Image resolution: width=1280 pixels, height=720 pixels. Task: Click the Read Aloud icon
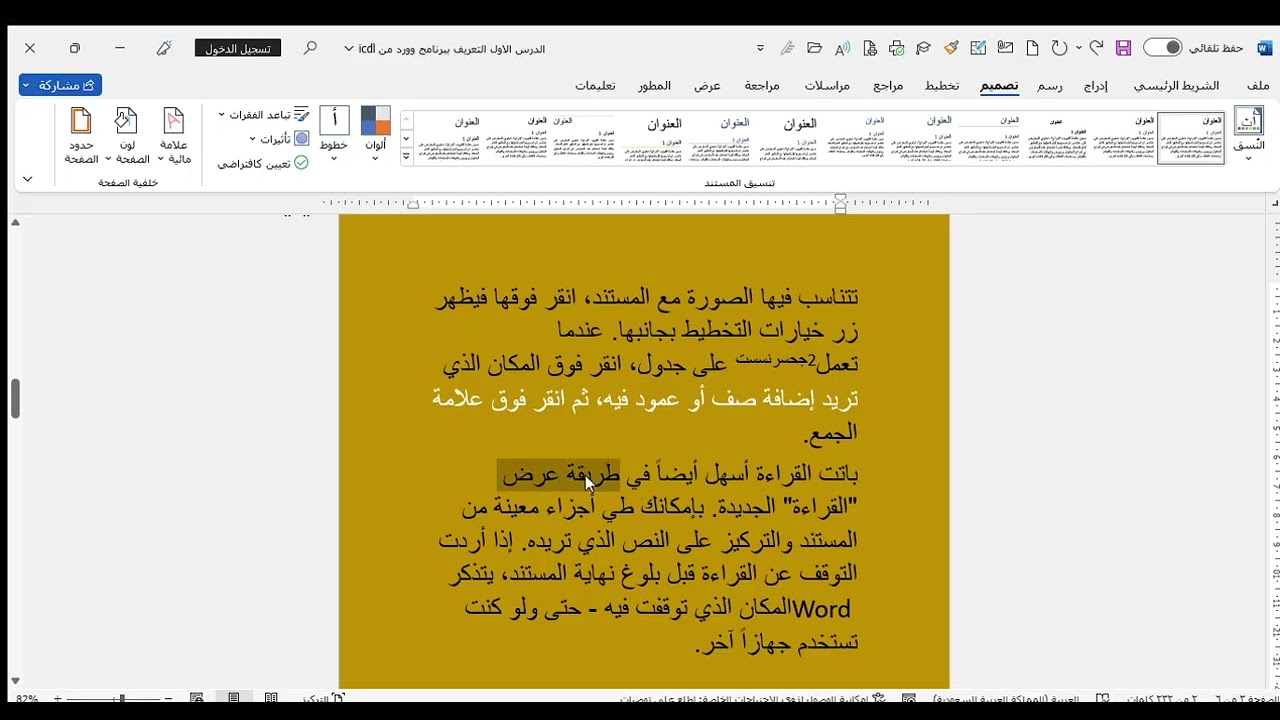842,48
